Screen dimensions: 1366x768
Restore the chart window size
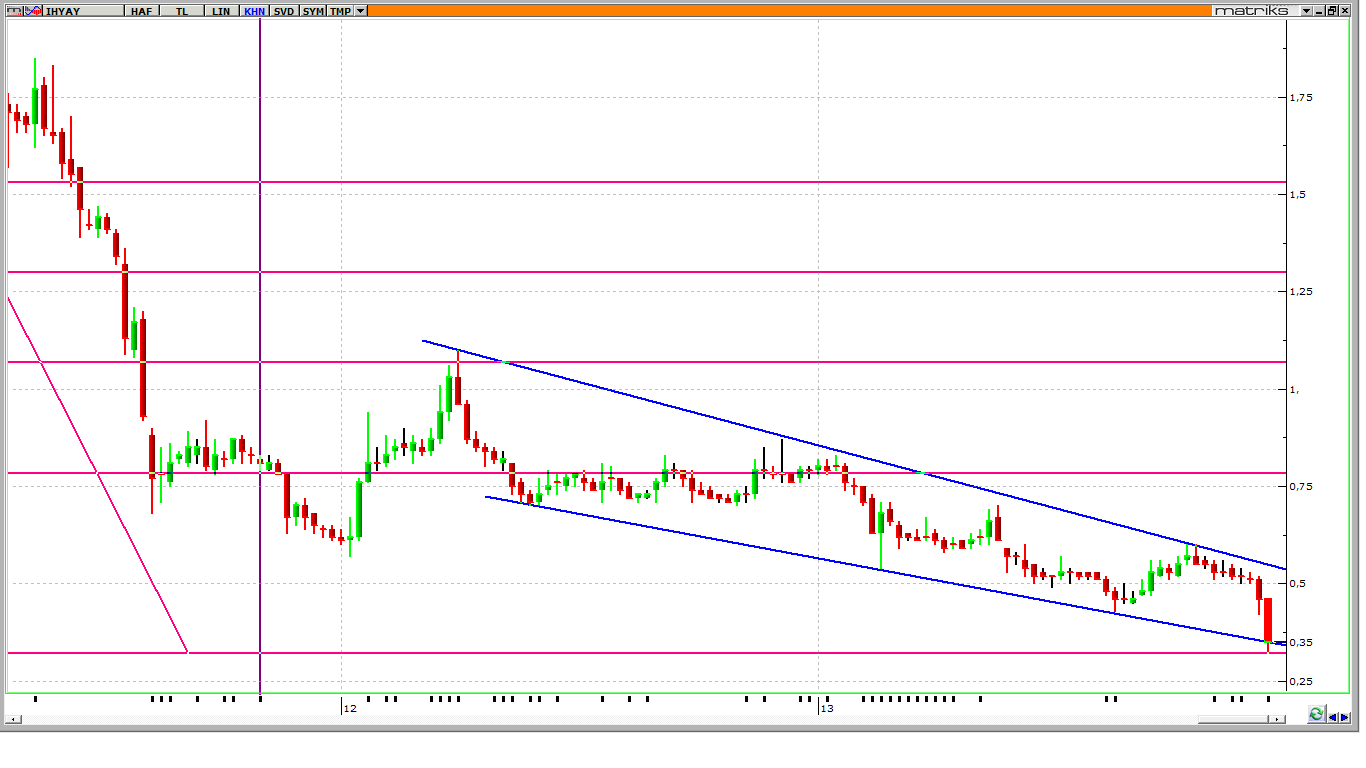click(1332, 11)
